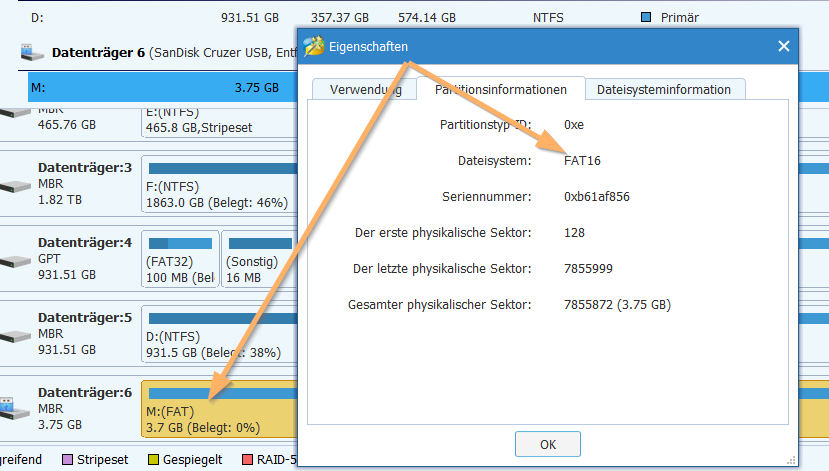Screen dimensions: 829x471
Task: Click the Datenträger:4 GPT label
Action: tap(85, 243)
